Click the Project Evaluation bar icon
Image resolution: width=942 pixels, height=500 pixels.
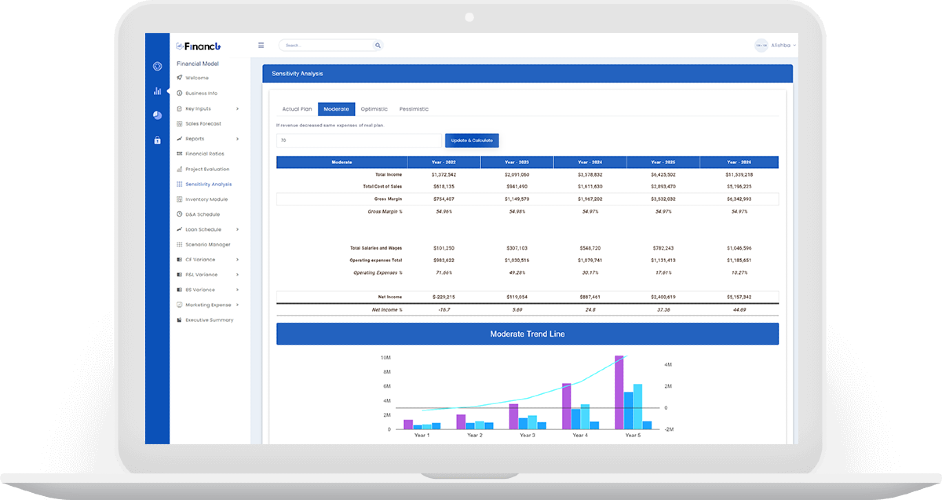click(179, 169)
